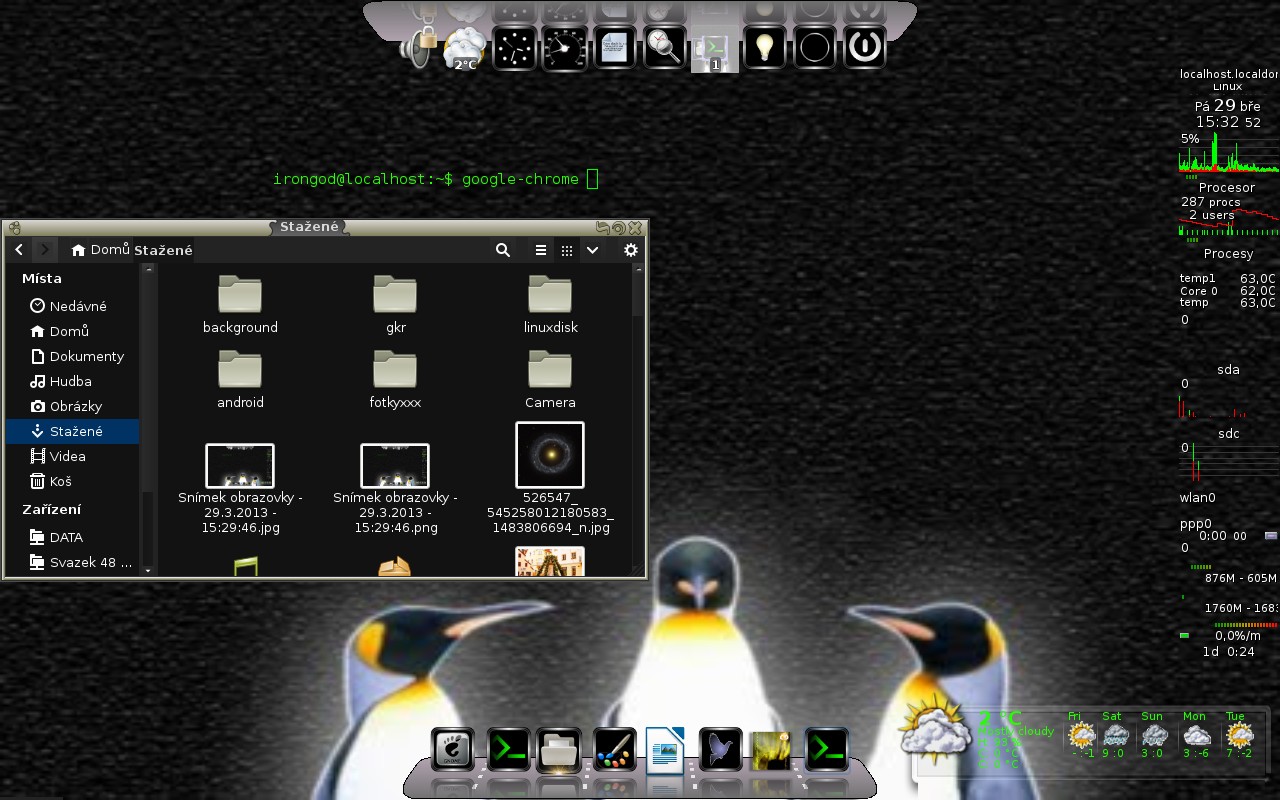Open the speedometer system monitor applet
The image size is (1280, 800).
565,47
